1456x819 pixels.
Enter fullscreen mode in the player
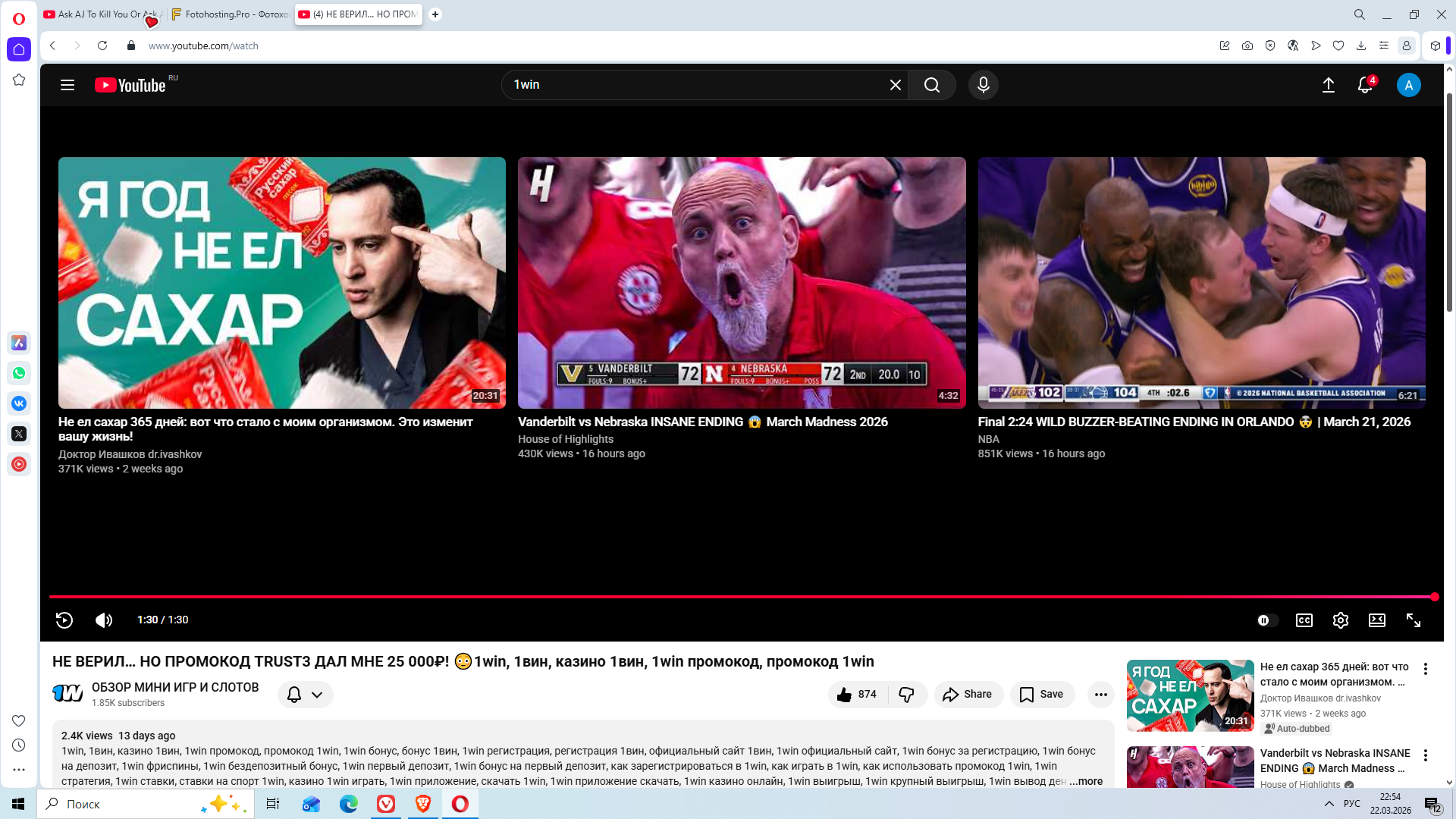tap(1413, 620)
